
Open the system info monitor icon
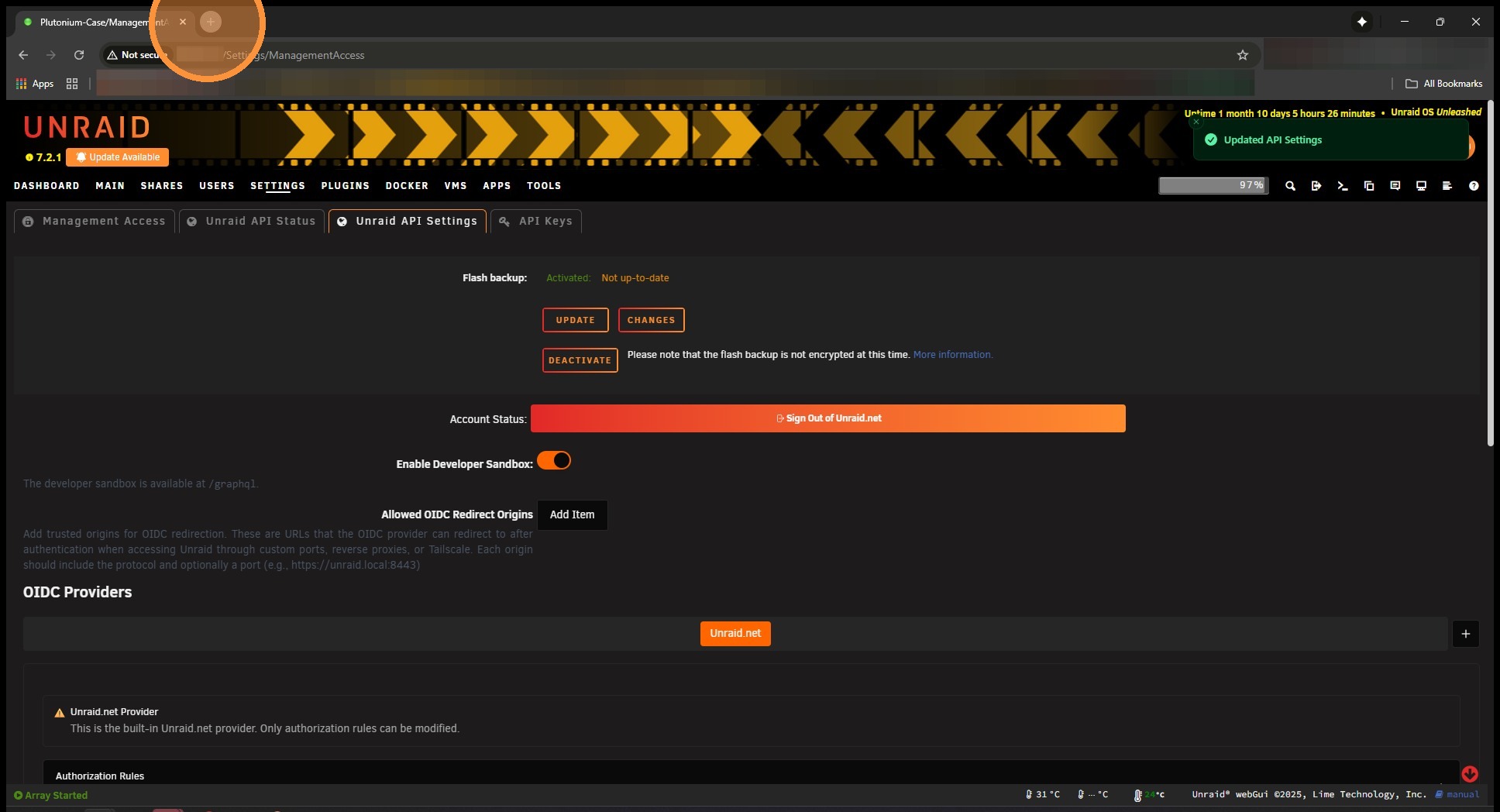pyautogui.click(x=1421, y=186)
